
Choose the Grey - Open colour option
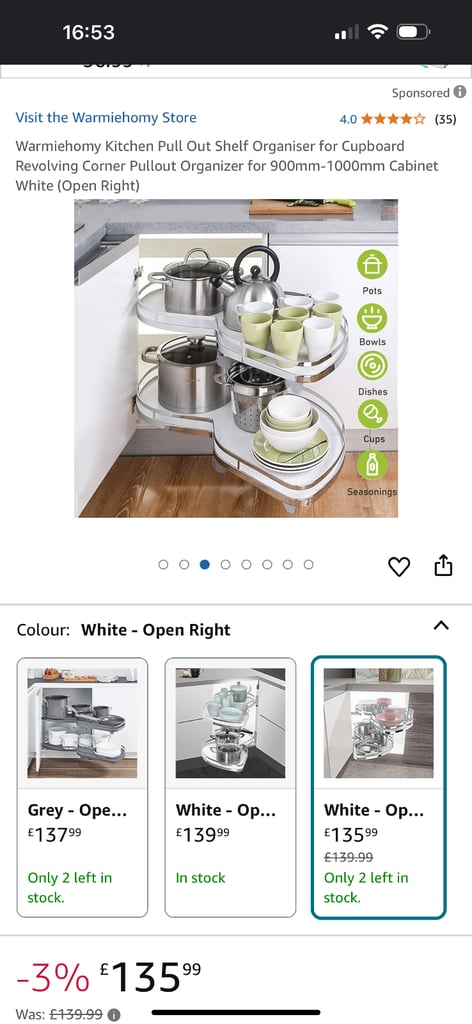[x=82, y=788]
